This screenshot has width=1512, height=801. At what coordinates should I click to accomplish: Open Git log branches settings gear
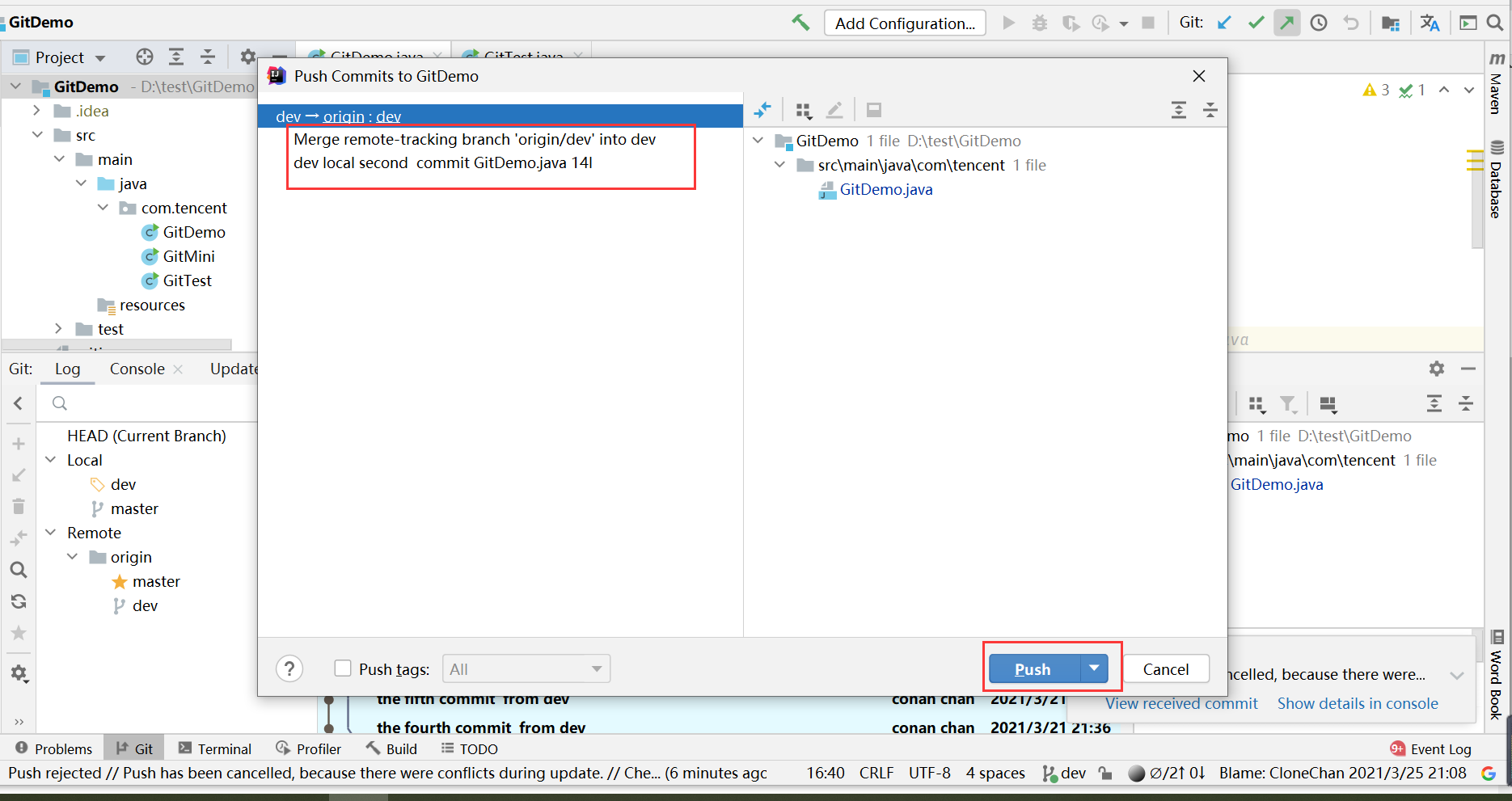tap(19, 673)
